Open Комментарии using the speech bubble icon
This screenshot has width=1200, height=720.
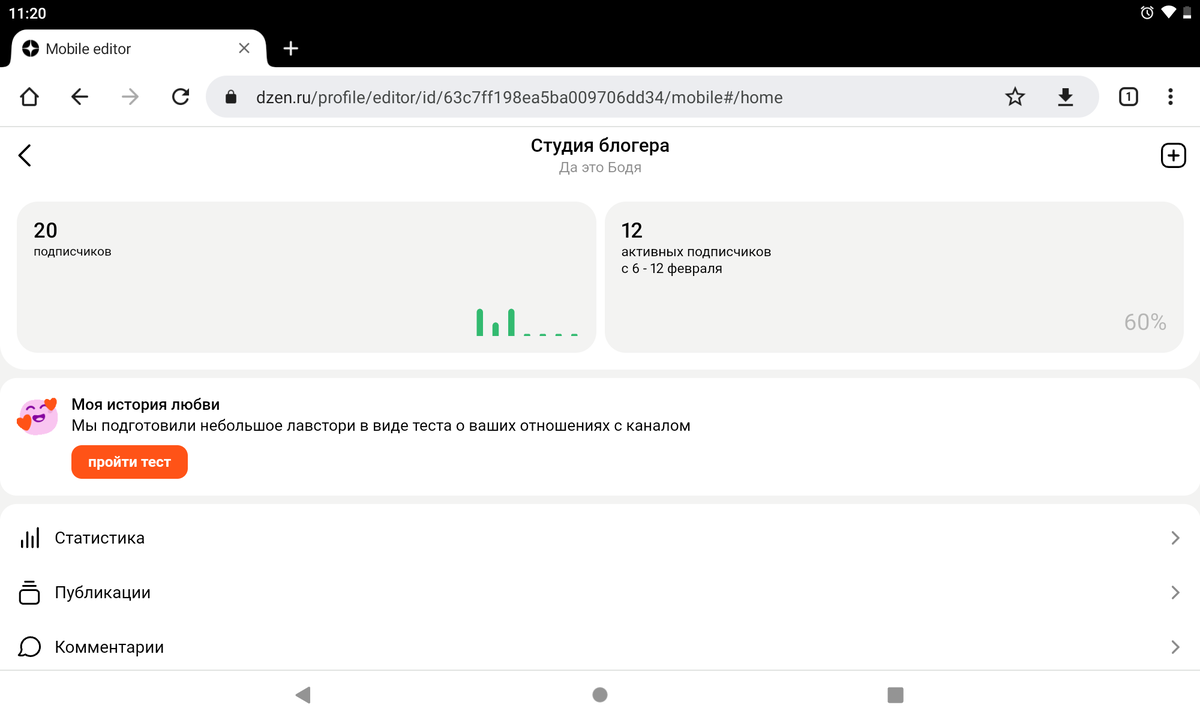click(29, 647)
